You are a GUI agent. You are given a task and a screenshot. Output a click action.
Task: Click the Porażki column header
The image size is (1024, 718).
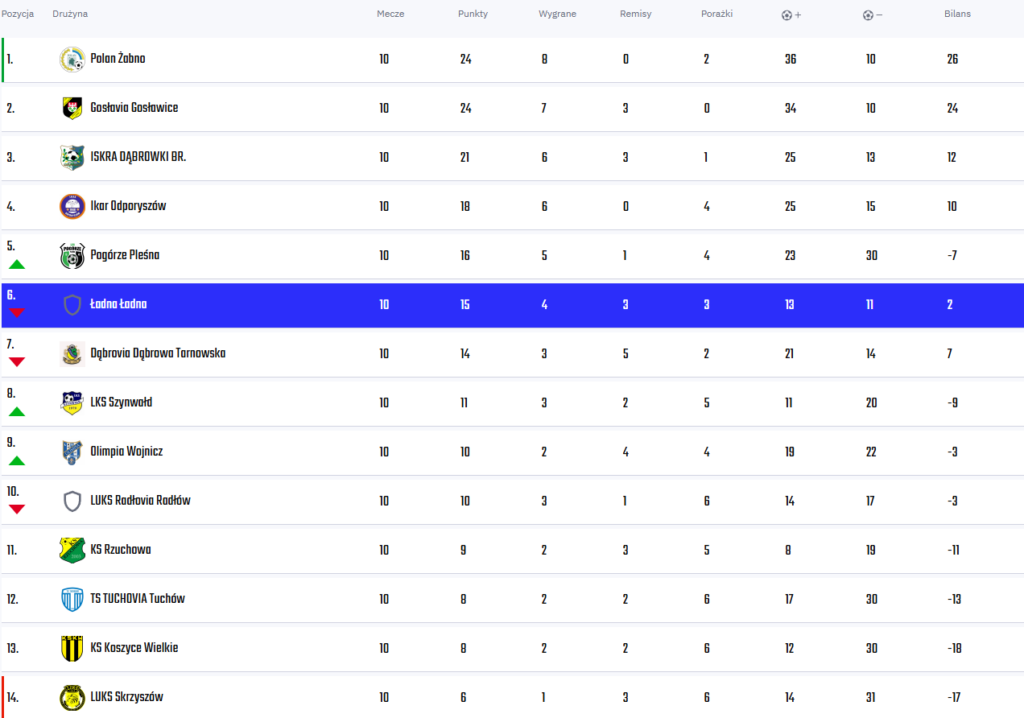point(717,15)
